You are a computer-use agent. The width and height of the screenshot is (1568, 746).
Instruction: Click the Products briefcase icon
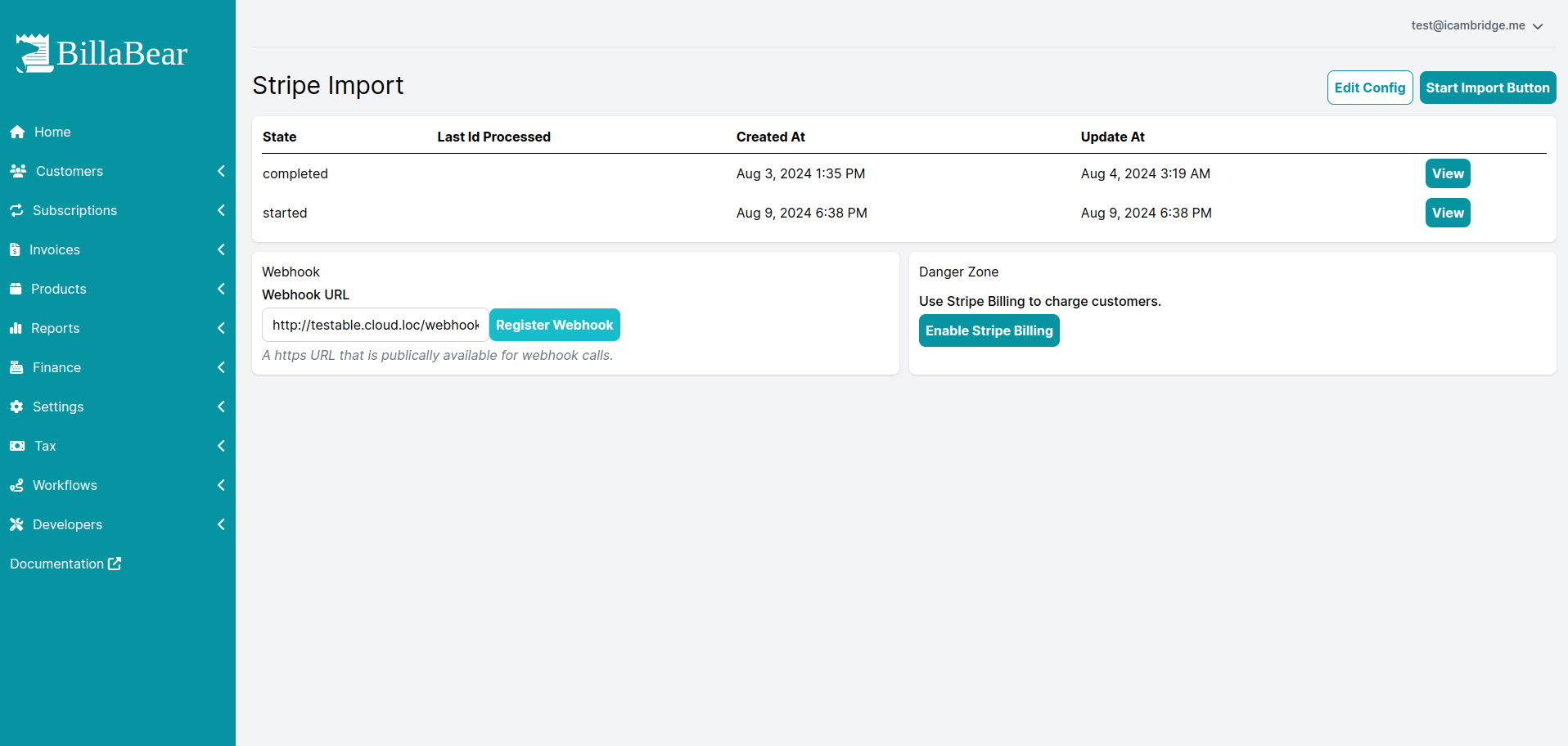click(17, 289)
